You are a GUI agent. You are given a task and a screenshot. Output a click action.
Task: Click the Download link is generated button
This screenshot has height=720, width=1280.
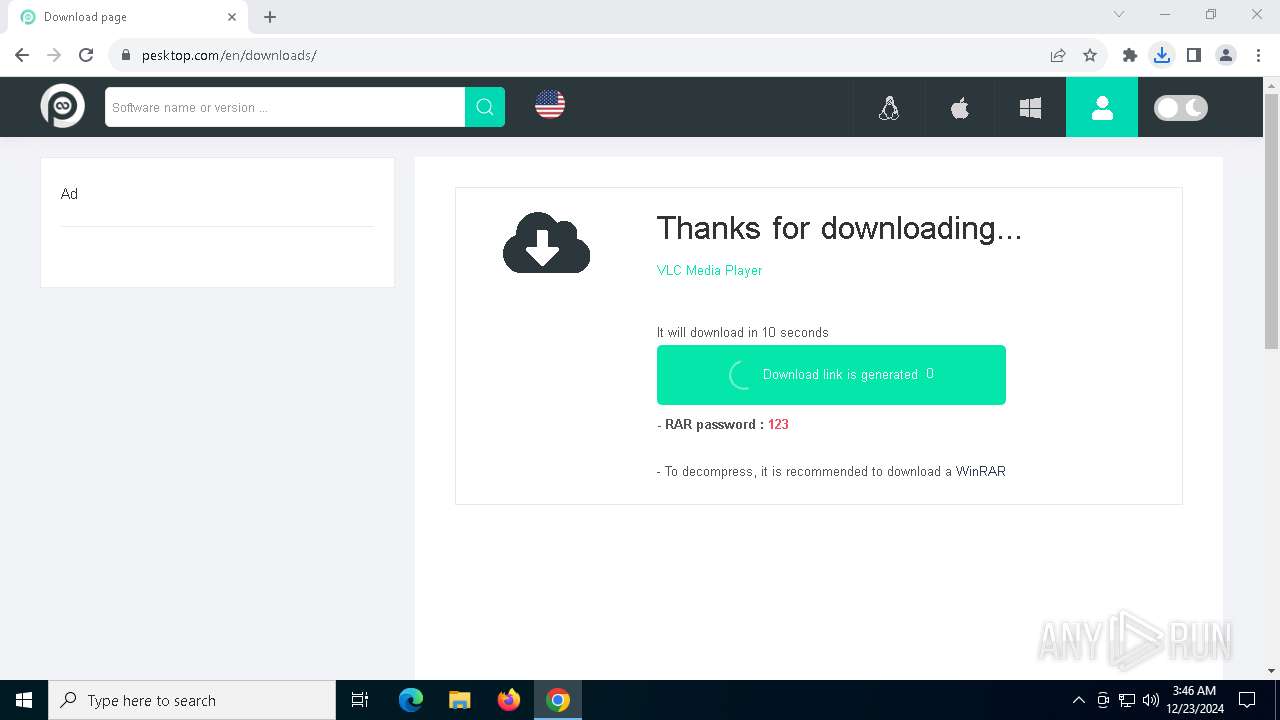[831, 374]
